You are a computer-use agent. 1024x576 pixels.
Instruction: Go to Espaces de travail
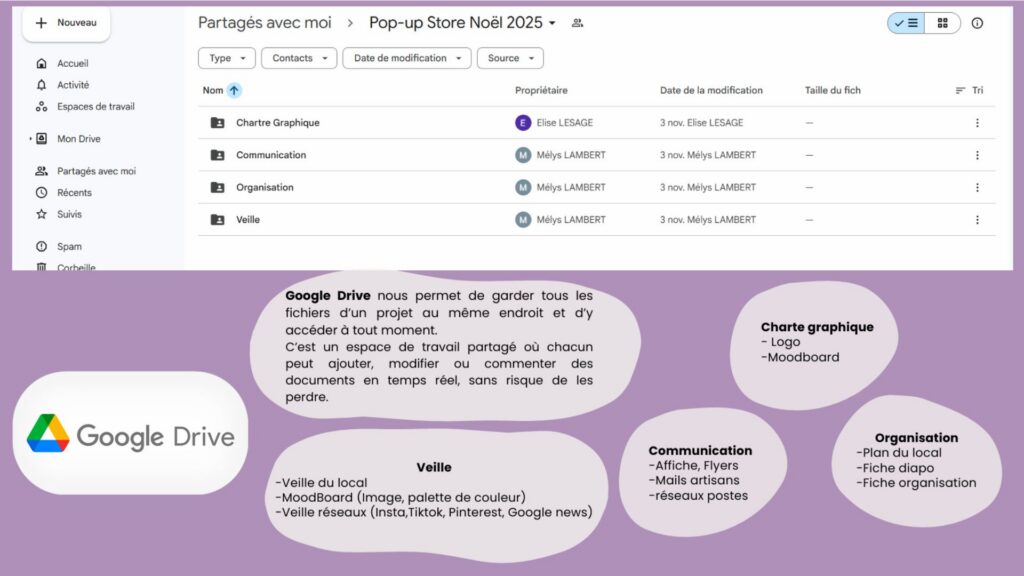[x=95, y=106]
